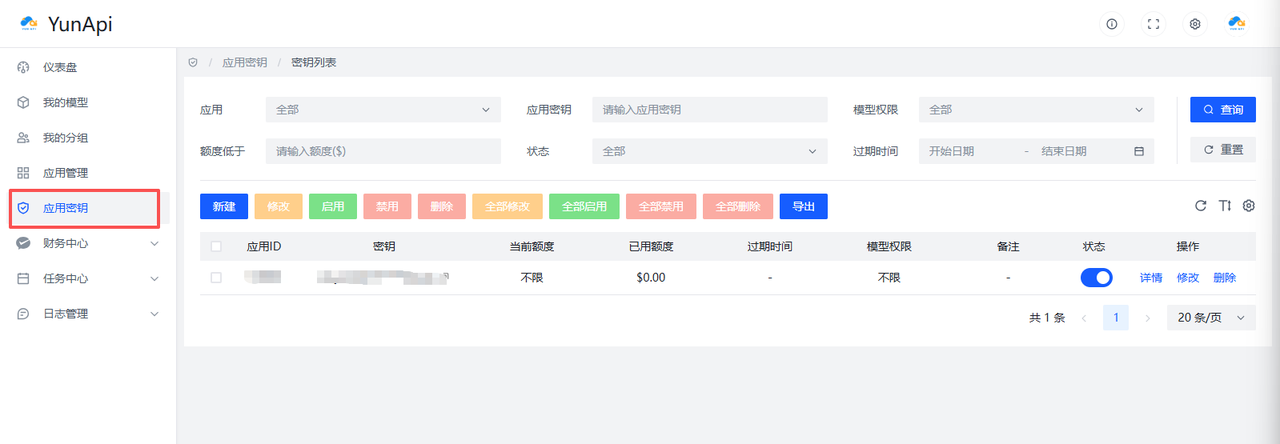Open table column settings gear icon

pos(1248,206)
